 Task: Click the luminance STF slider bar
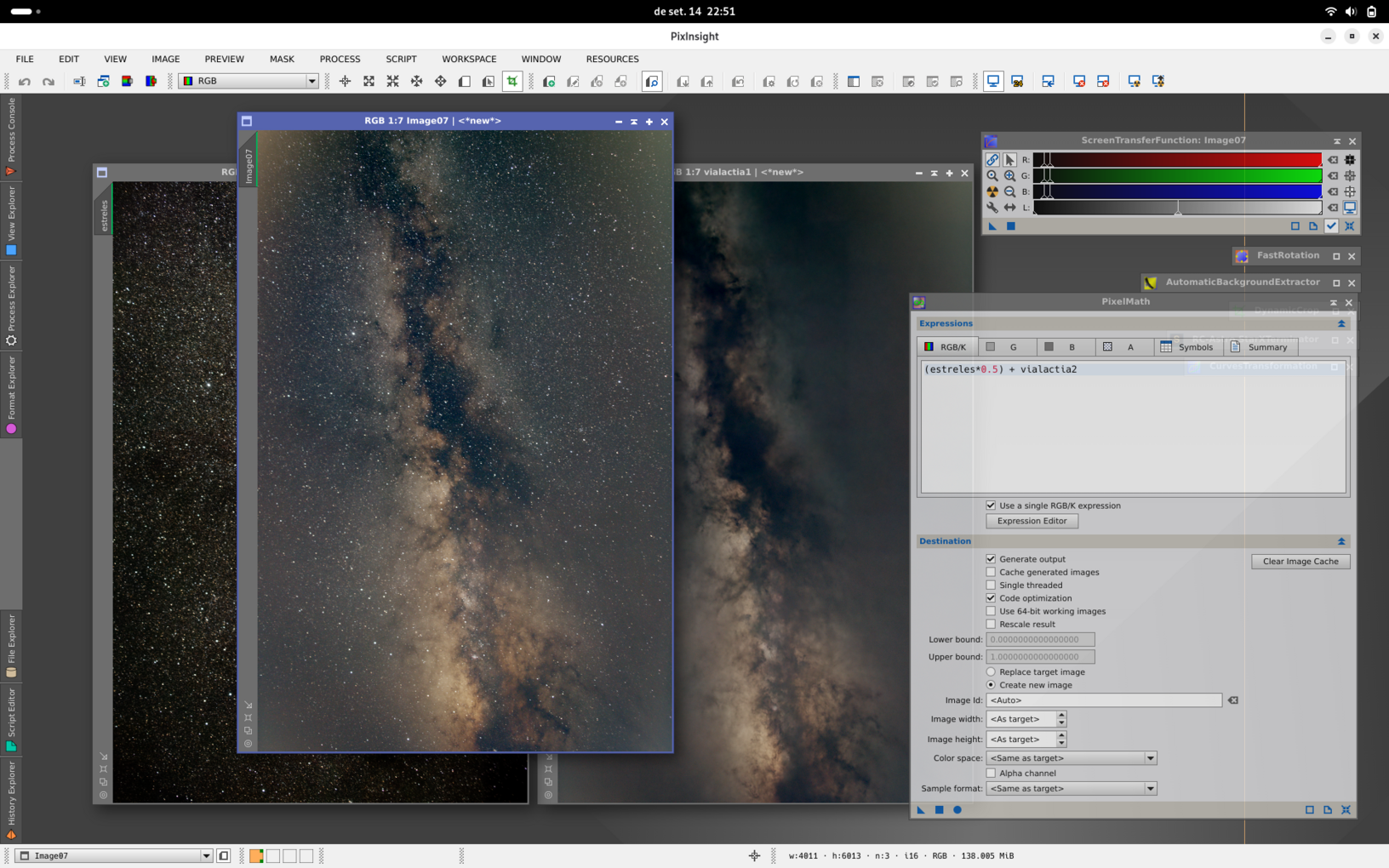[1178, 208]
